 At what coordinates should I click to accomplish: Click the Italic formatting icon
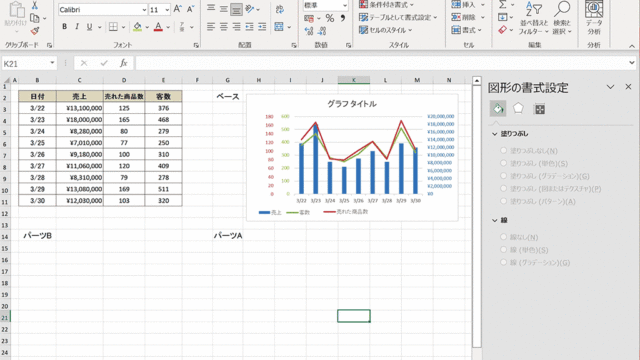click(x=77, y=27)
